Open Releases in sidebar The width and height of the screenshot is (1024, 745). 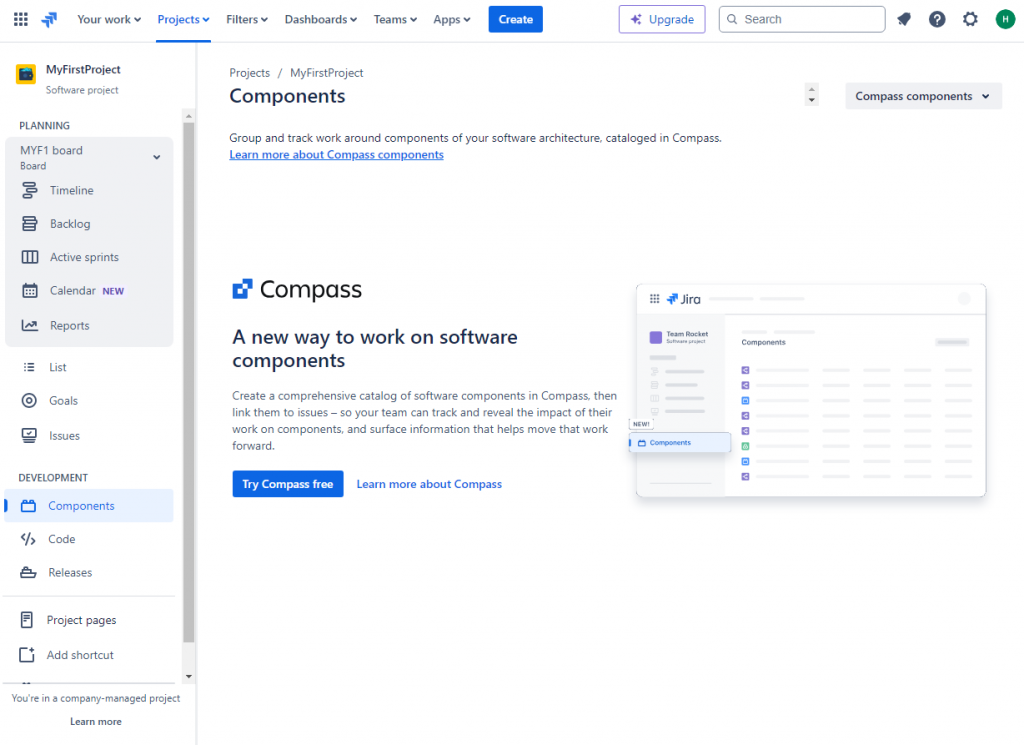click(89, 573)
